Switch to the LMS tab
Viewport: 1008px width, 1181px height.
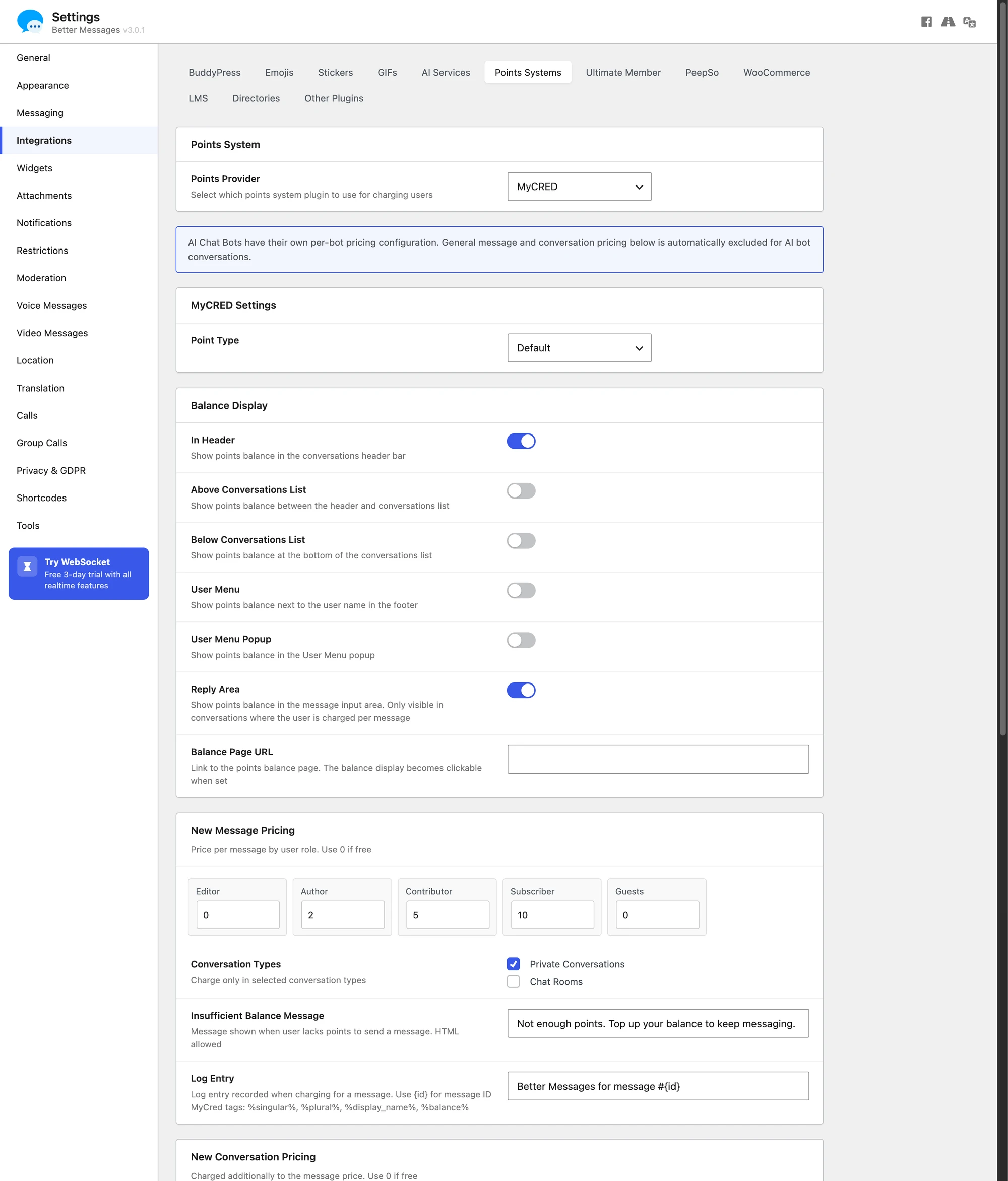198,98
